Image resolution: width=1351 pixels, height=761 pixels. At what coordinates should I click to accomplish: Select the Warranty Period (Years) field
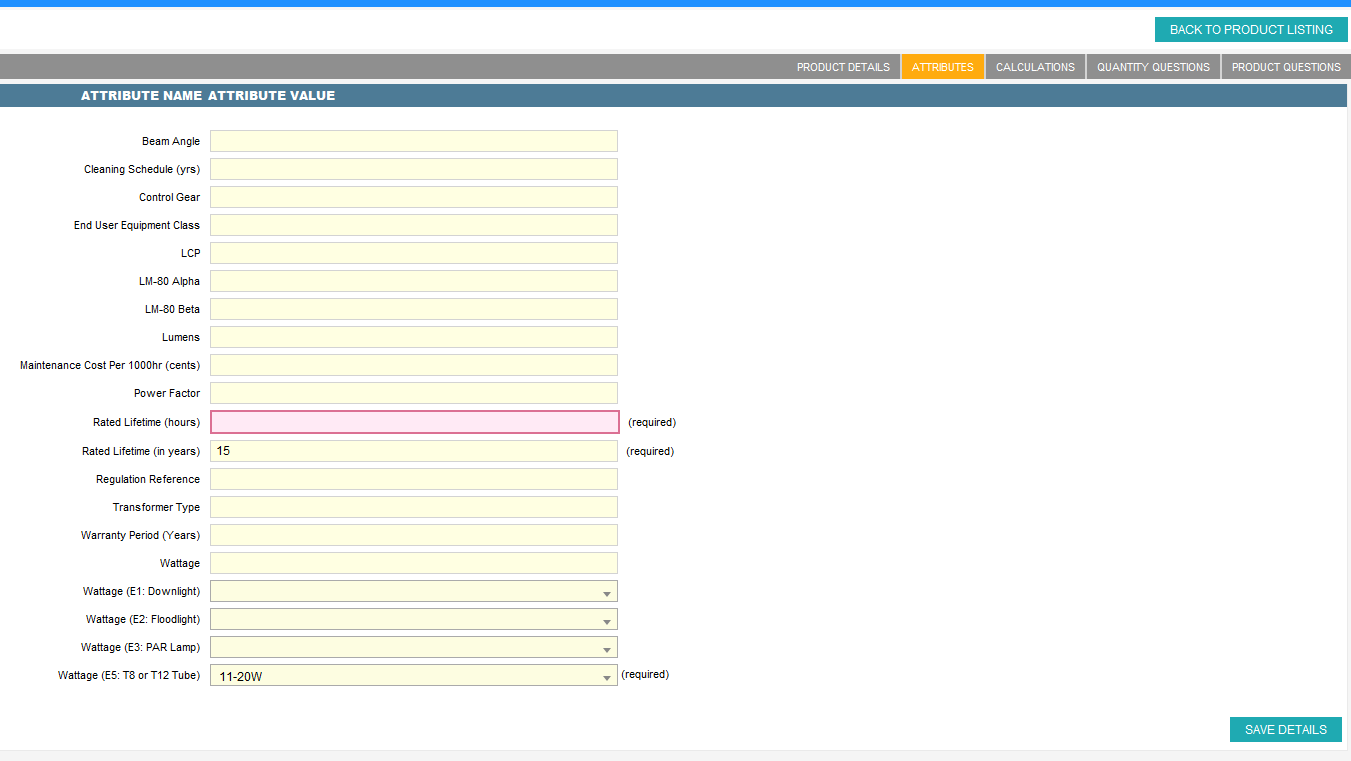(x=413, y=535)
